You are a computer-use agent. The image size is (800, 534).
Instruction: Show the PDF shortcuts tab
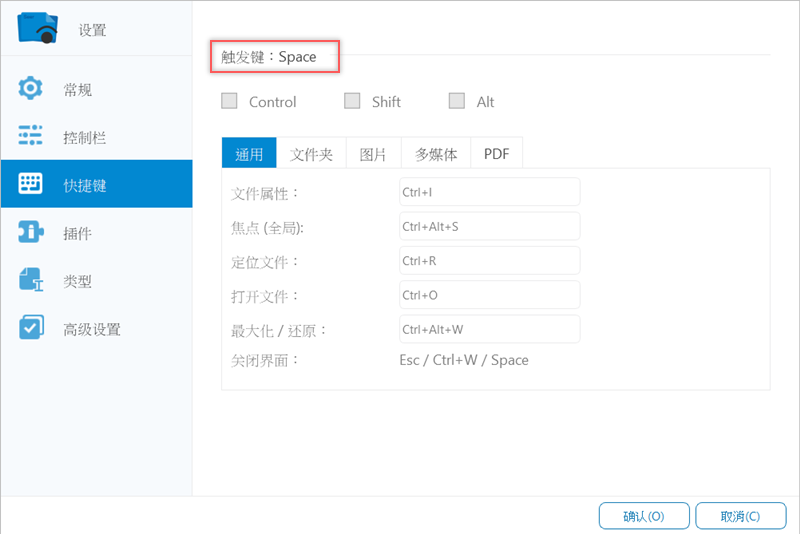tap(496, 154)
